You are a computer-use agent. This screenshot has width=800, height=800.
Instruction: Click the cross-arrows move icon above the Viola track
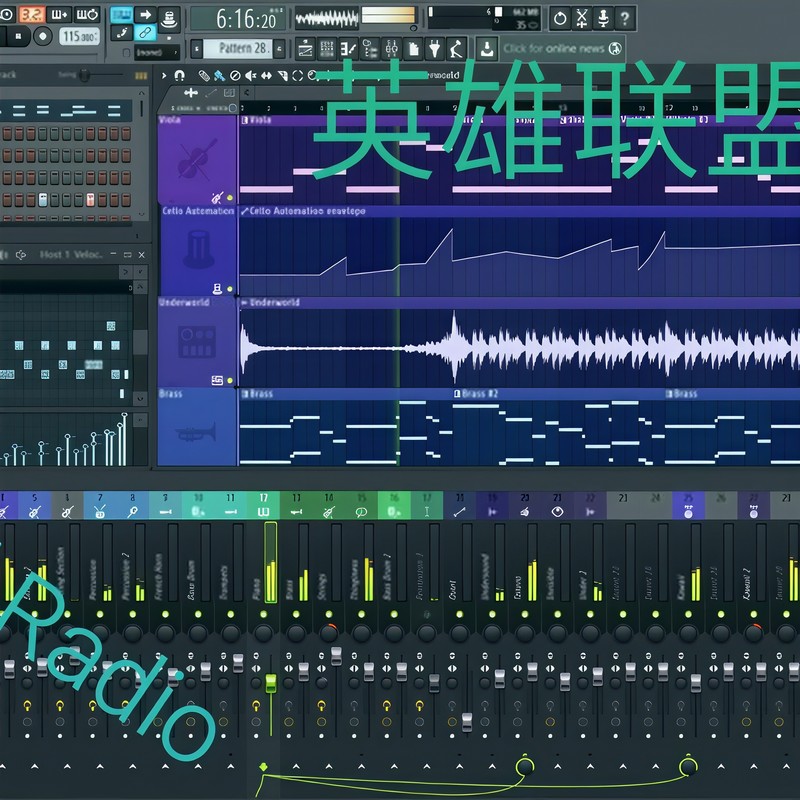[x=191, y=92]
